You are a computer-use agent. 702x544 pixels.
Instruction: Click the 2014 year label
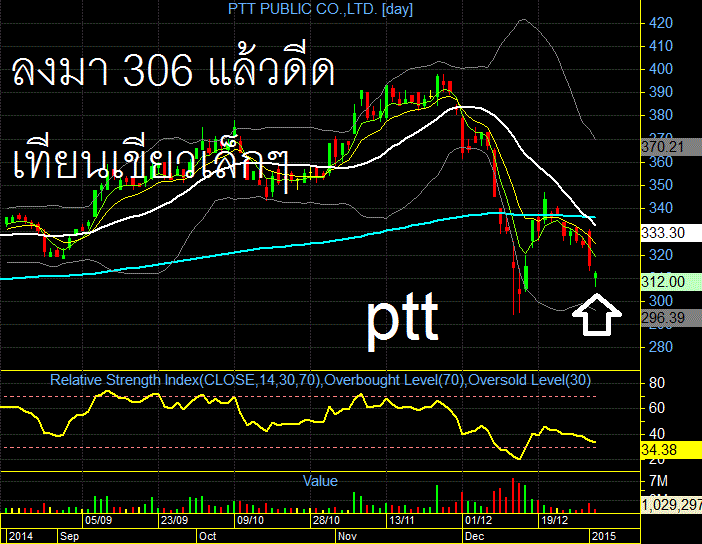point(21,536)
